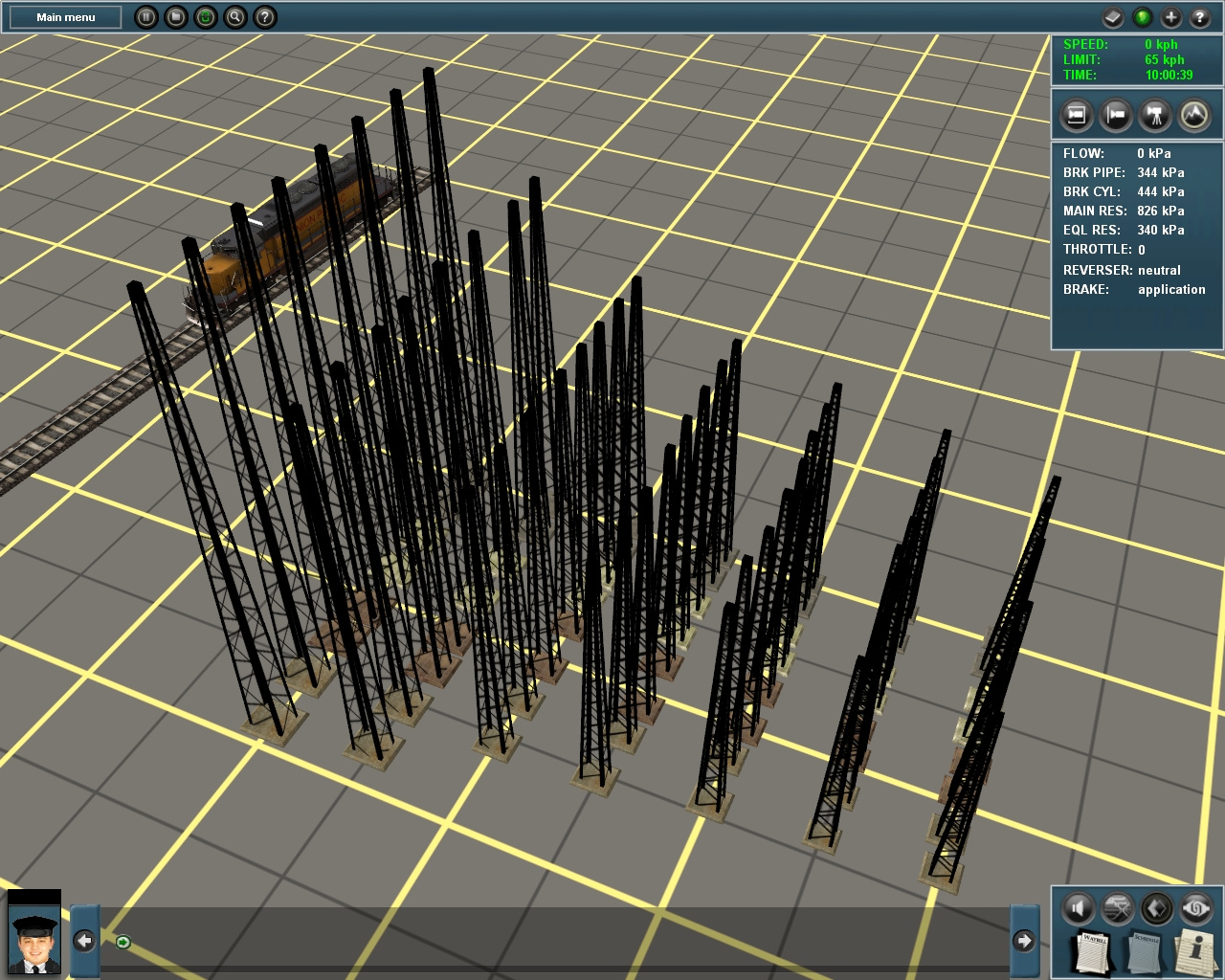Switch to tripod tracking camera view
1225x980 pixels.
point(1155,116)
